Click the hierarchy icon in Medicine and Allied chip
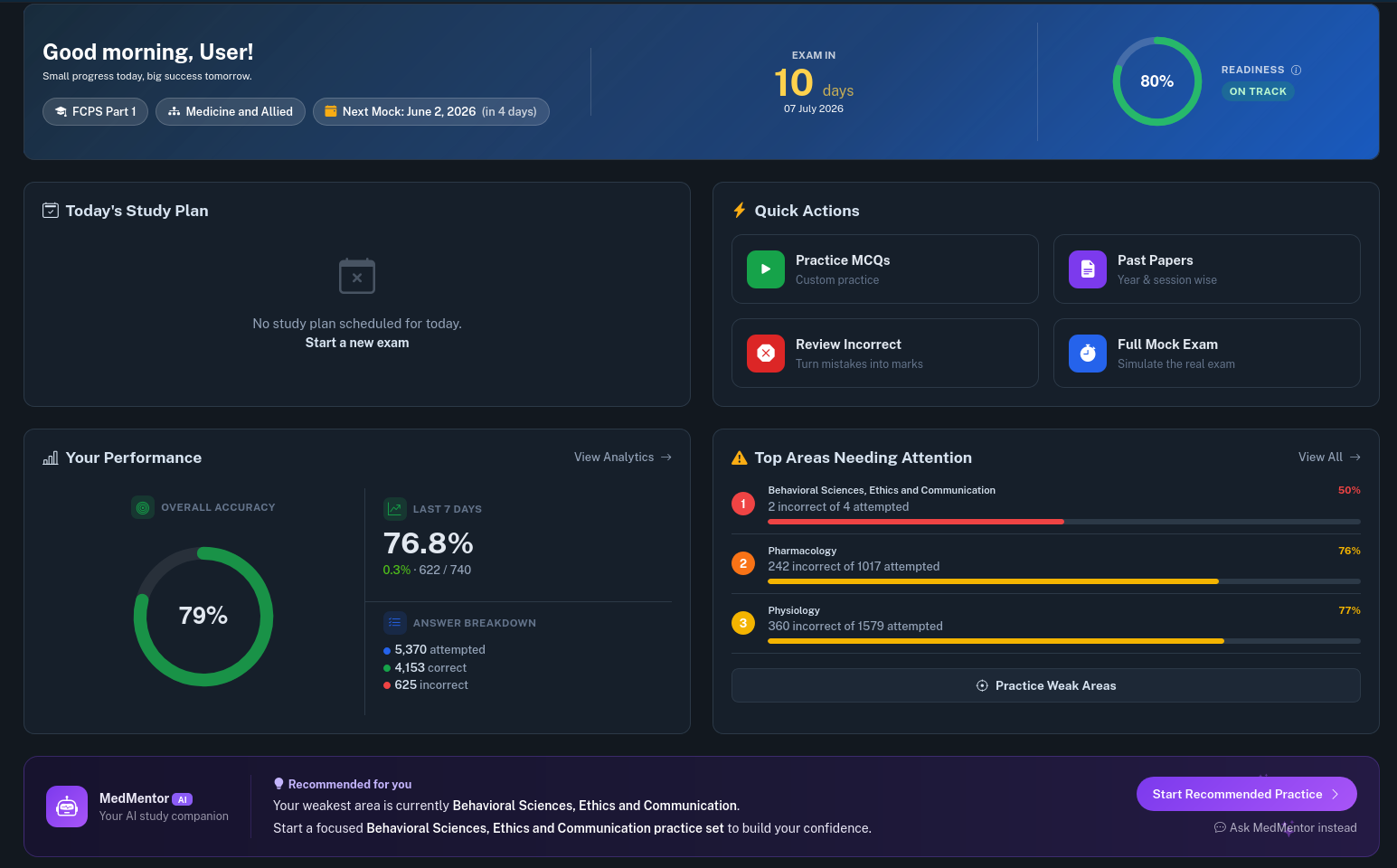1397x868 pixels. pos(175,111)
